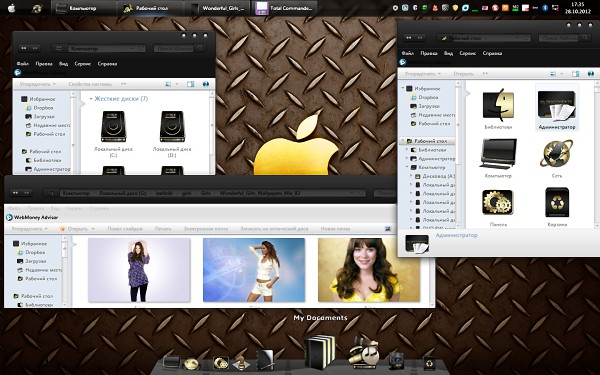600x375 pixels.
Task: Expand Дисковод (A:) tree node
Action: tap(411, 176)
